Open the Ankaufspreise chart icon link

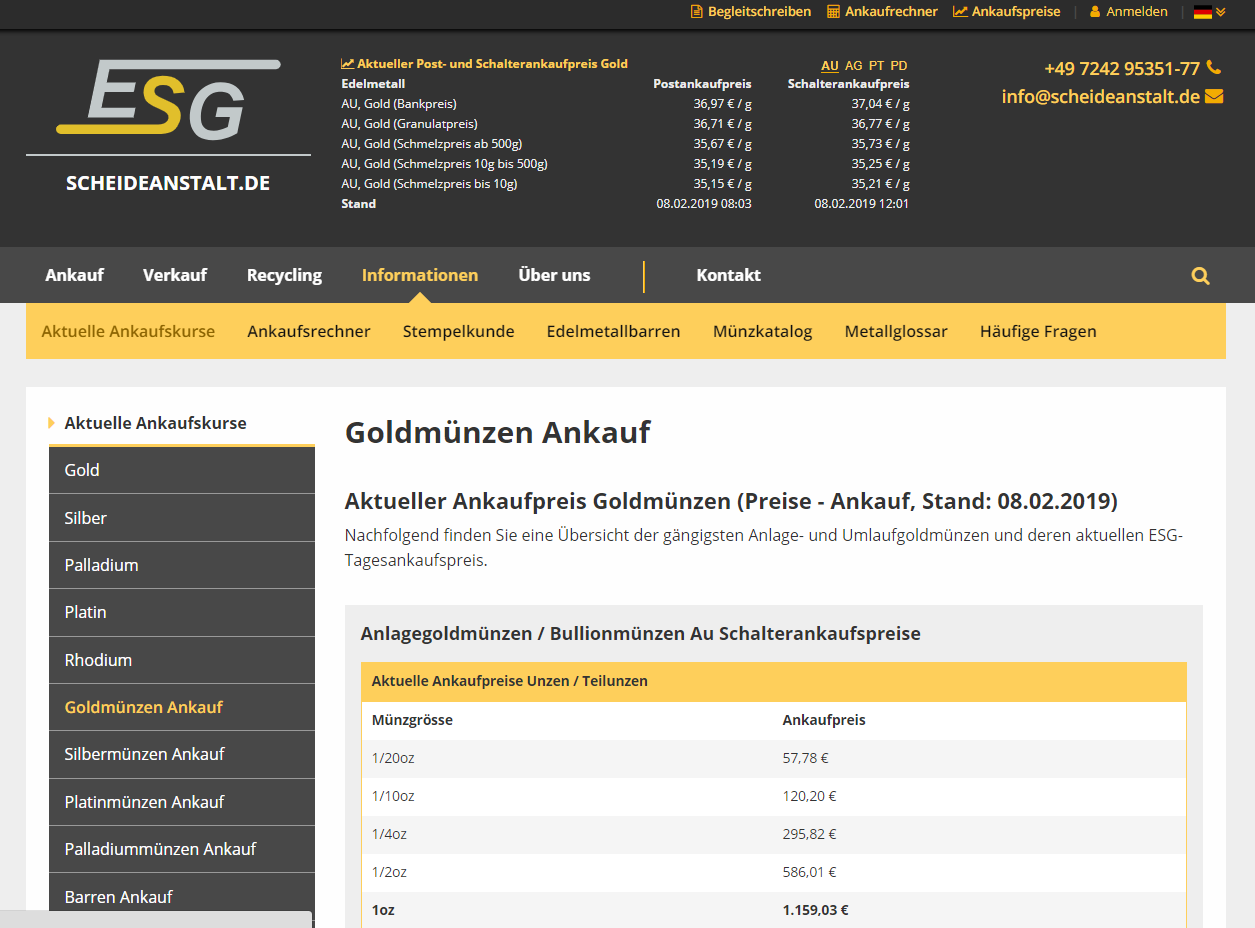(960, 12)
